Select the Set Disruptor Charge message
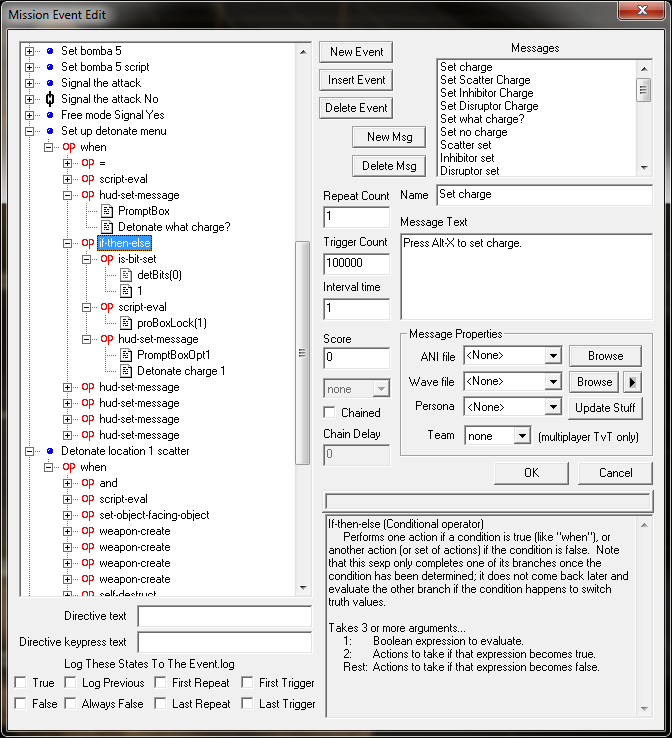 tap(489, 106)
